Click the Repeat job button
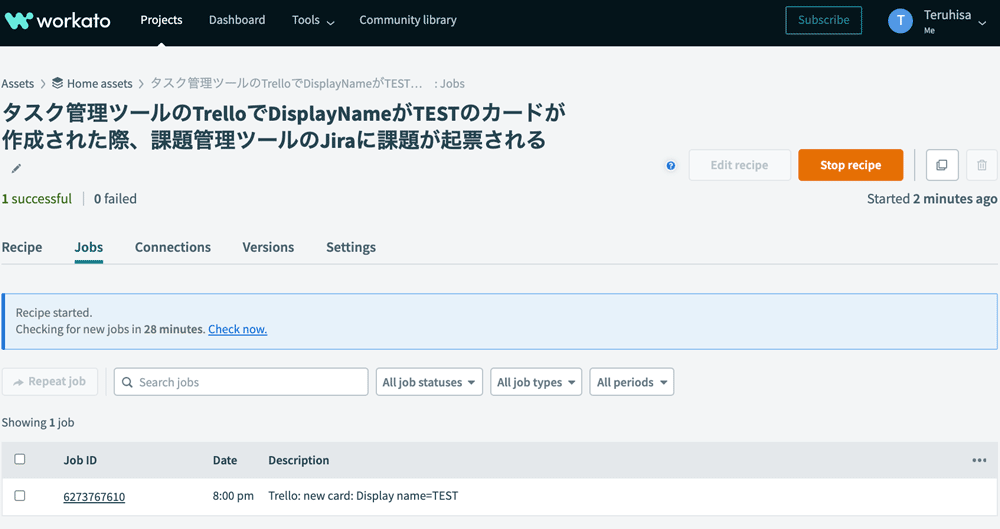Image resolution: width=1000 pixels, height=529 pixels. 50,382
